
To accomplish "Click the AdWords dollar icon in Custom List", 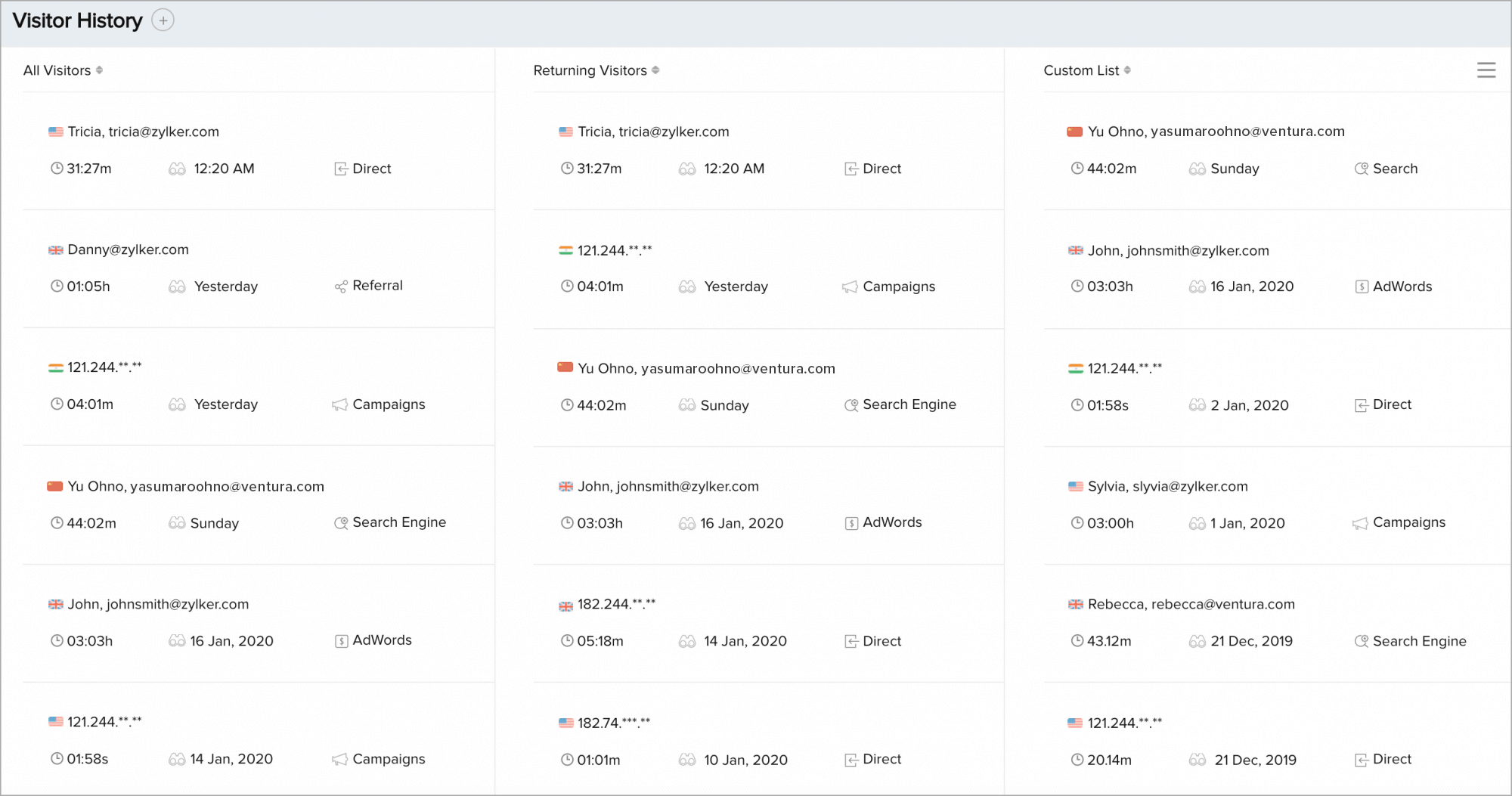I will click(x=1362, y=287).
